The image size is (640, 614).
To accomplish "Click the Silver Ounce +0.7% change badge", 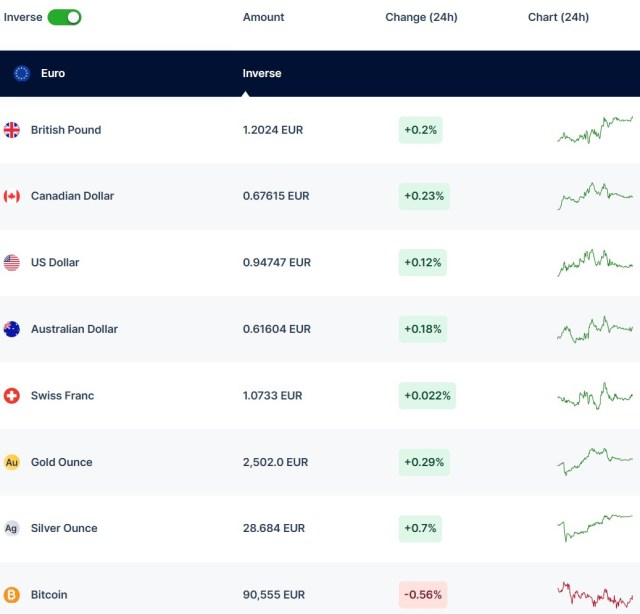I will [420, 528].
